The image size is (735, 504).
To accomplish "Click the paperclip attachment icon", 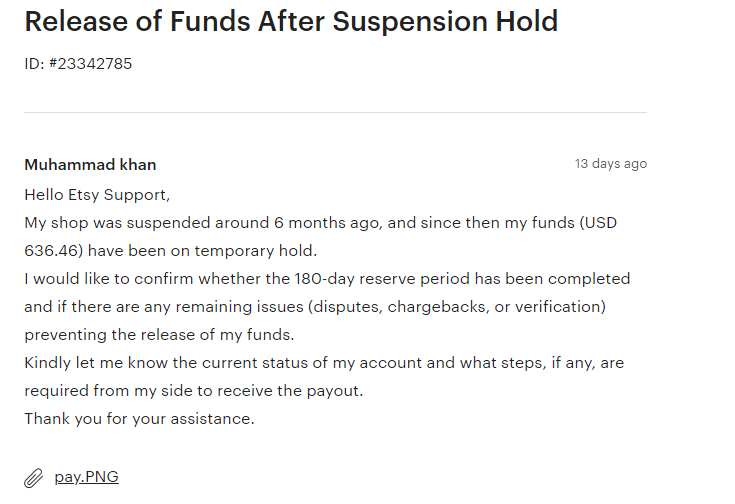I will coord(33,478).
